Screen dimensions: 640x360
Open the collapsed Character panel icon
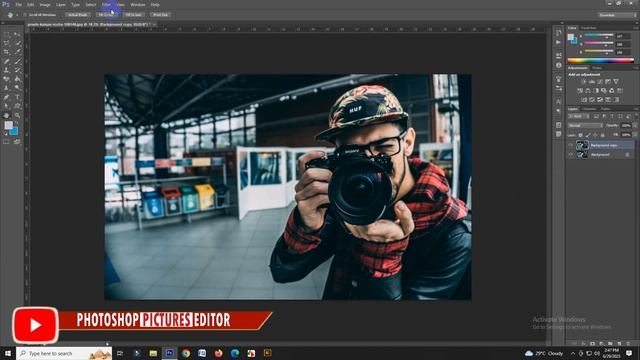click(x=558, y=101)
